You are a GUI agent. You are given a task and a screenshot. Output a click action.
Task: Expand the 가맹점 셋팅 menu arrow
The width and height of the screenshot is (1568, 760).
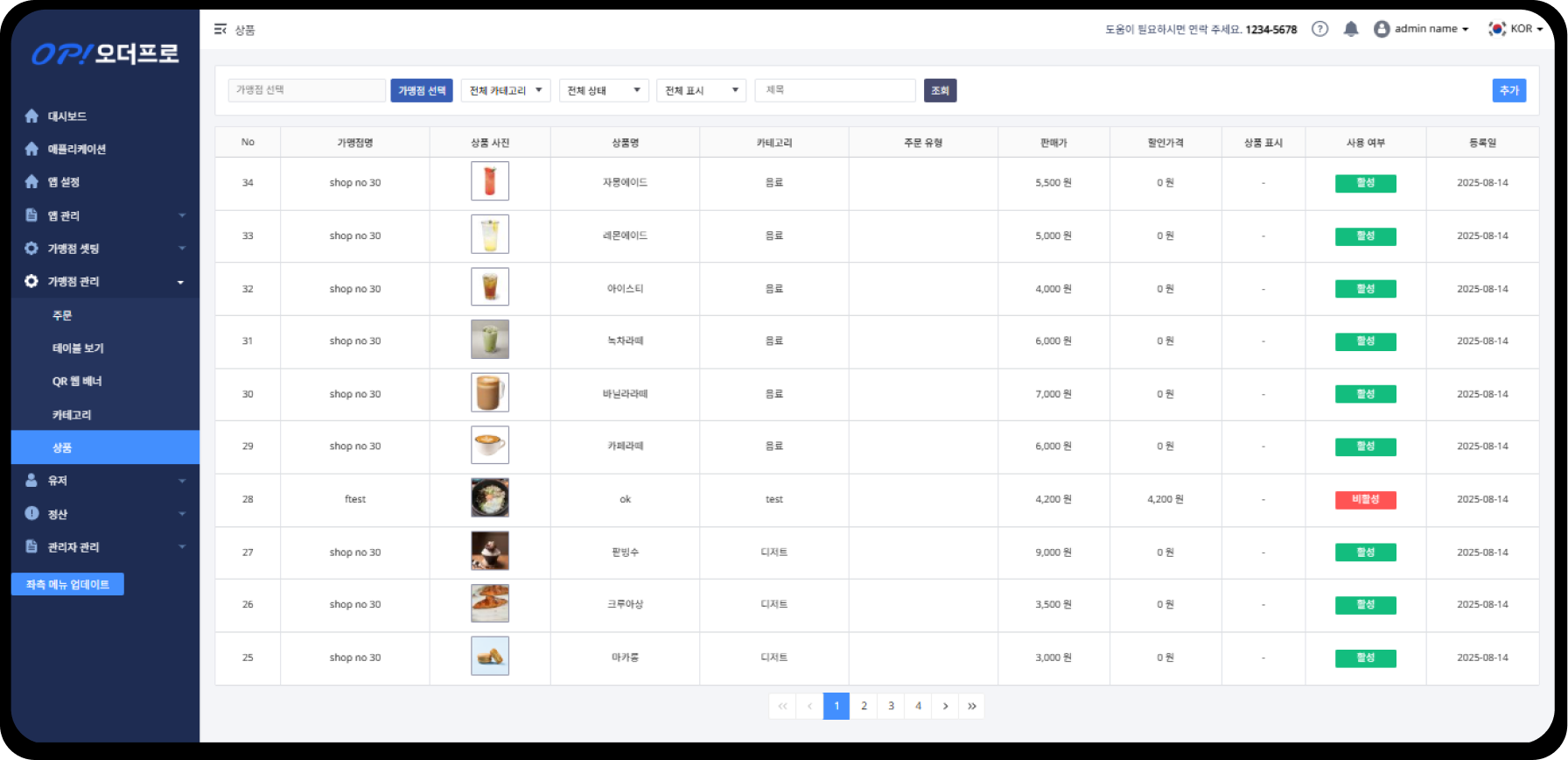(182, 249)
